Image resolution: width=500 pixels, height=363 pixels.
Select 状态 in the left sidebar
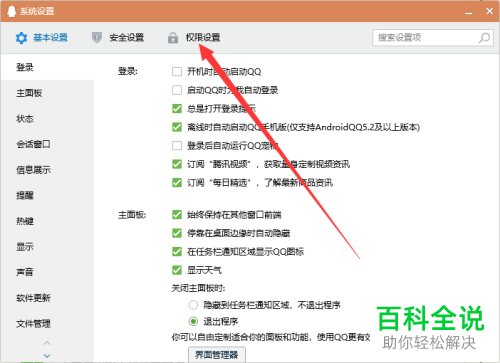point(47,119)
